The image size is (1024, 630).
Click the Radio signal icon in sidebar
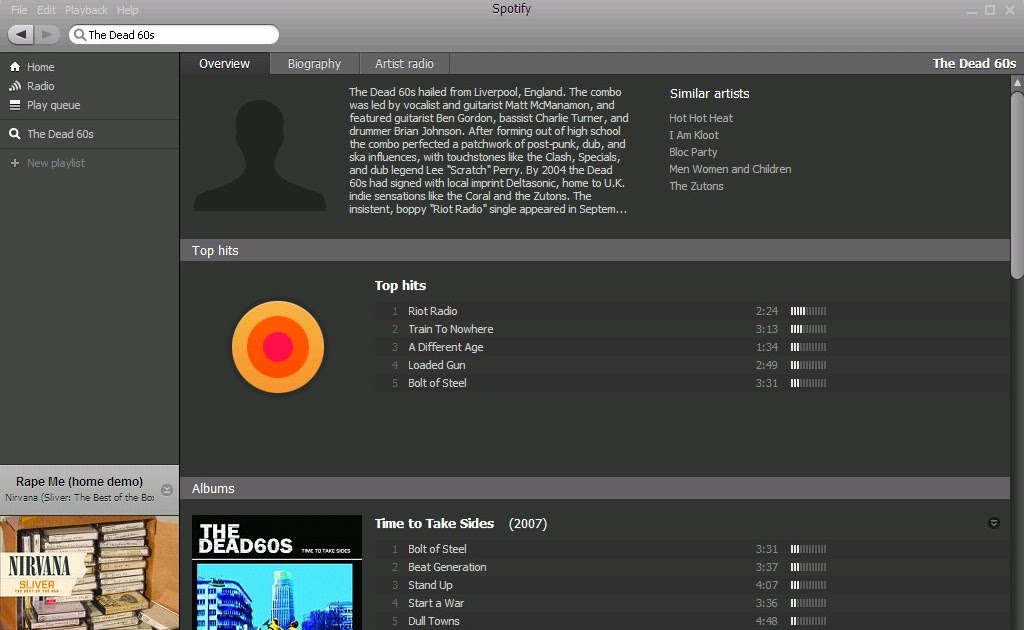[x=15, y=86]
